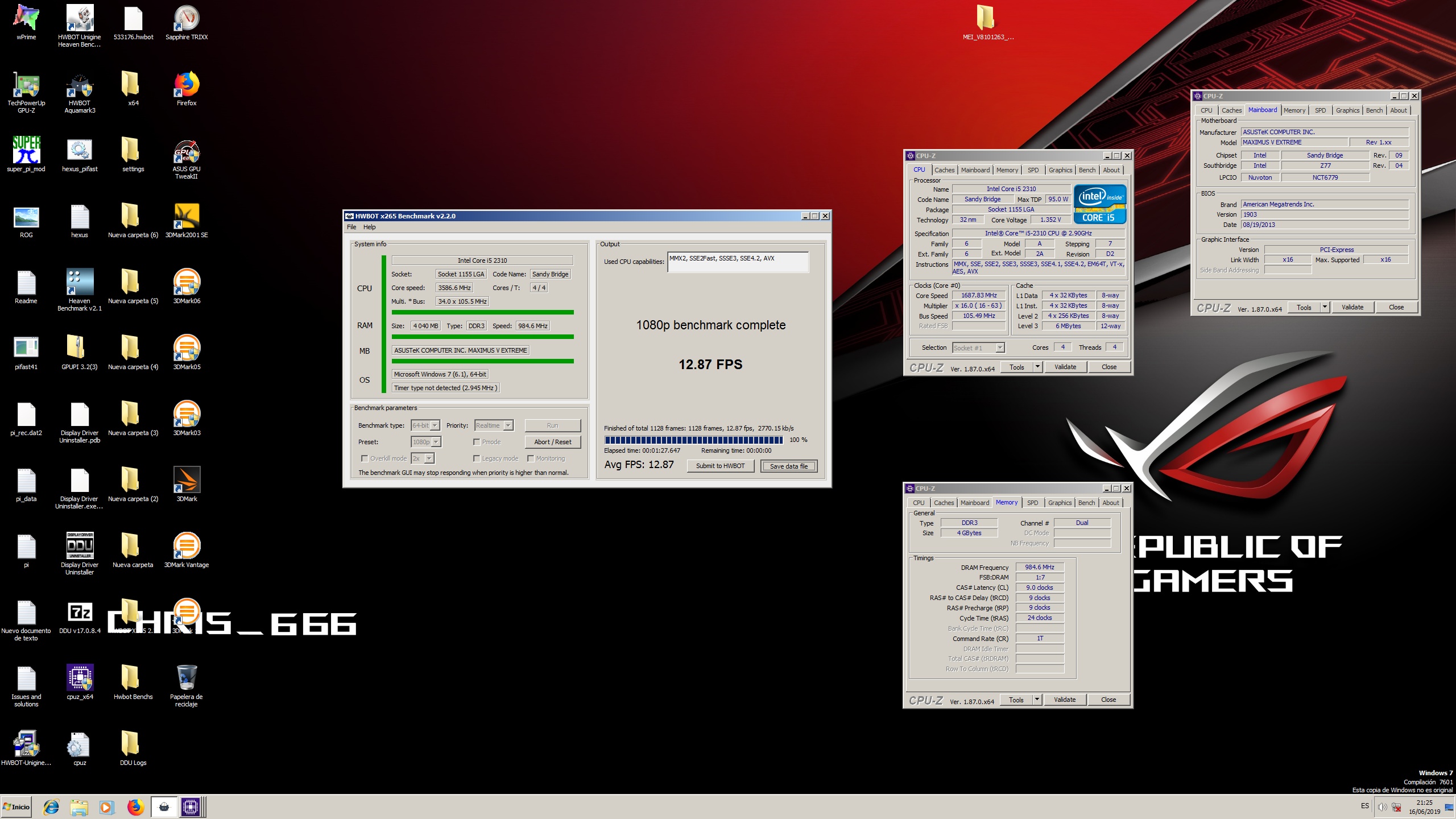Switch to SPD tab in CPU-Z Mainboard window
The height and width of the screenshot is (819, 1456).
coord(1321,110)
